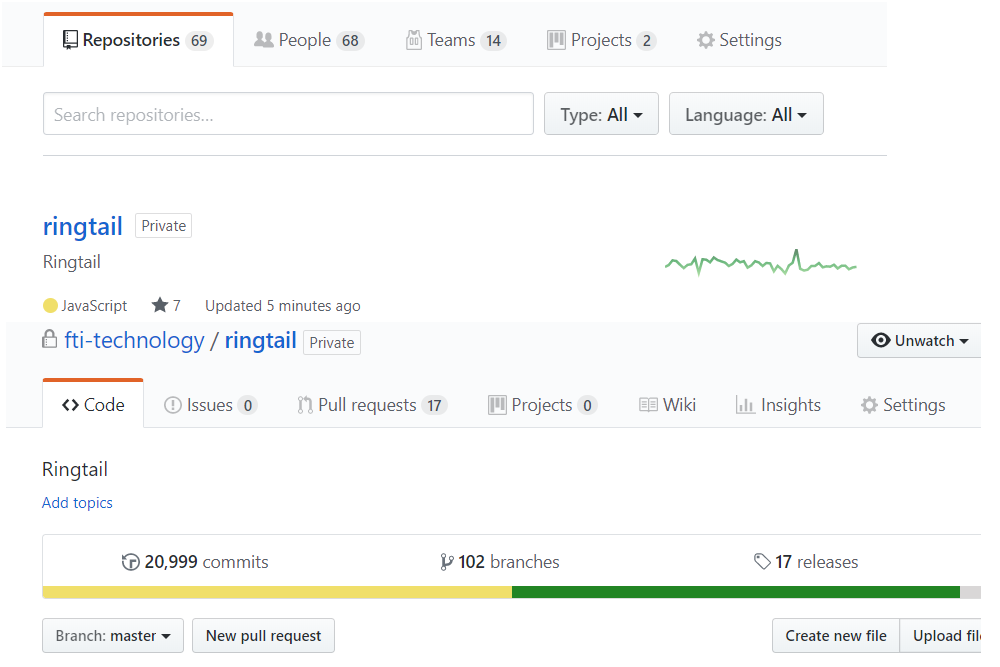Open the repository Settings tab
1000x667 pixels.
pos(903,405)
